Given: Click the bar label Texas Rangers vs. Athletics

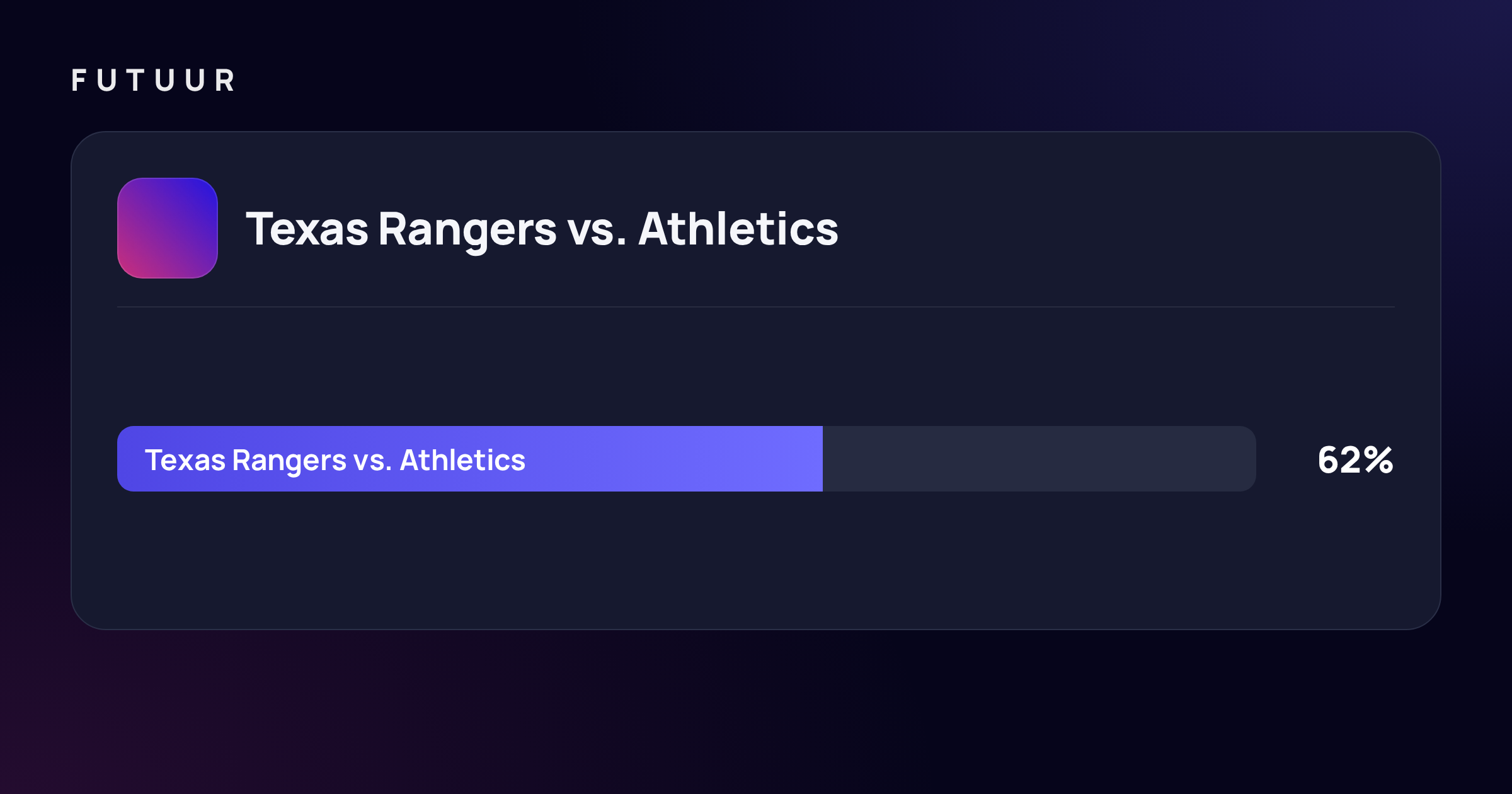Looking at the screenshot, I should pos(335,460).
